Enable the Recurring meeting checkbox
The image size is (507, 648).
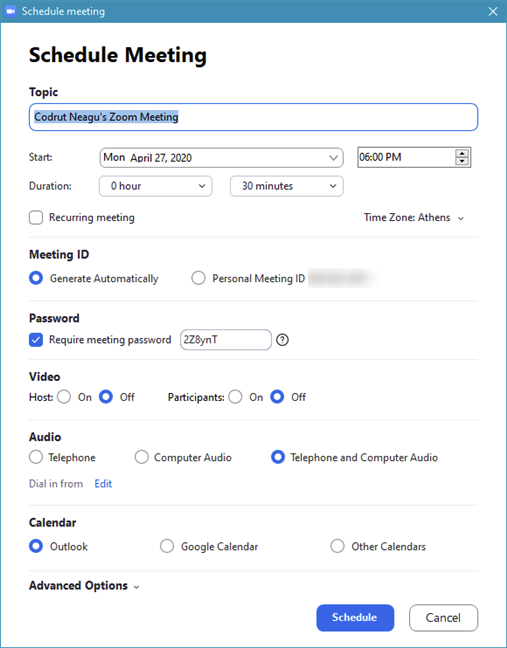[36, 217]
